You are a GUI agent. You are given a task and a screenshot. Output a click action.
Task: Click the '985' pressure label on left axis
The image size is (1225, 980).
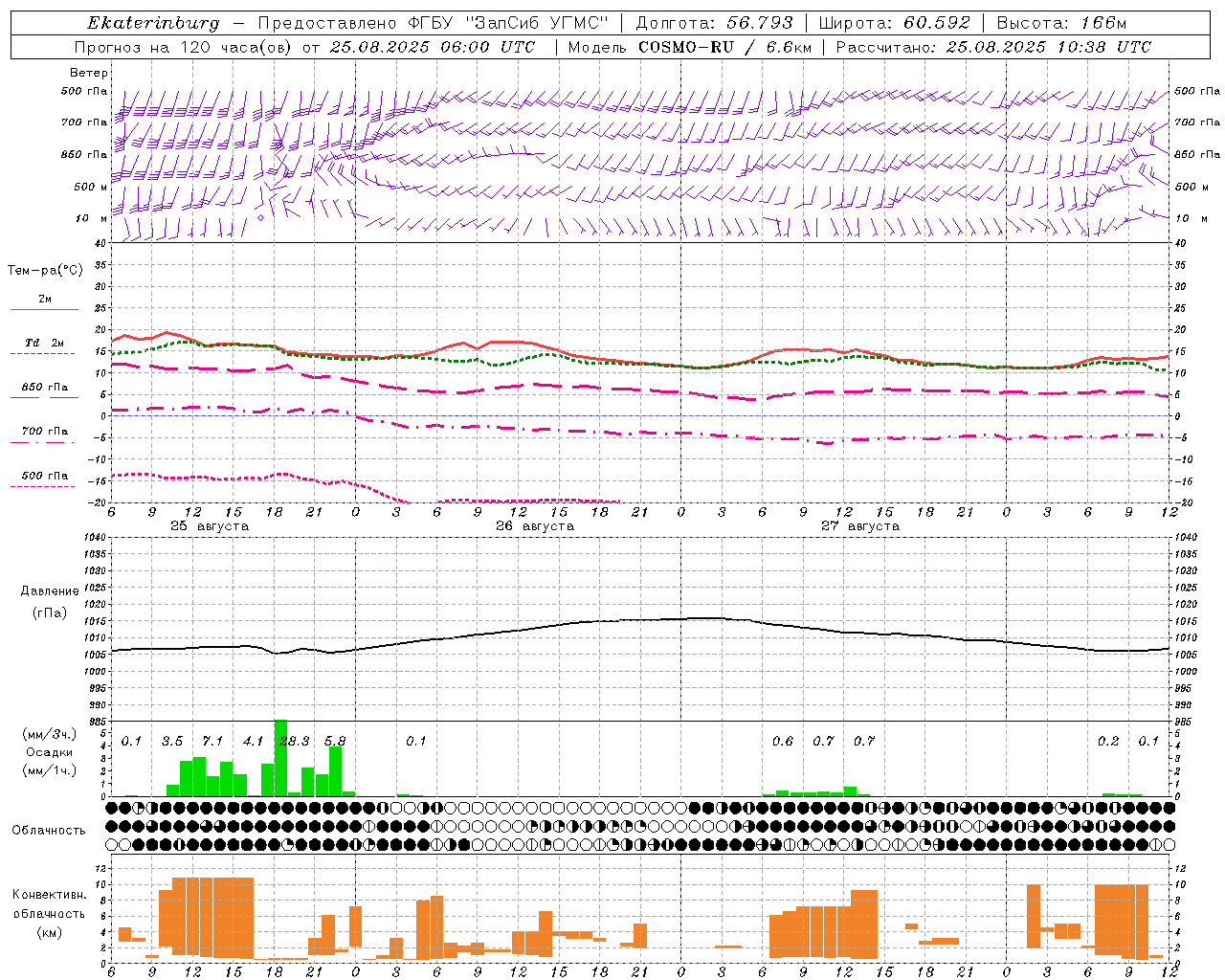(97, 721)
